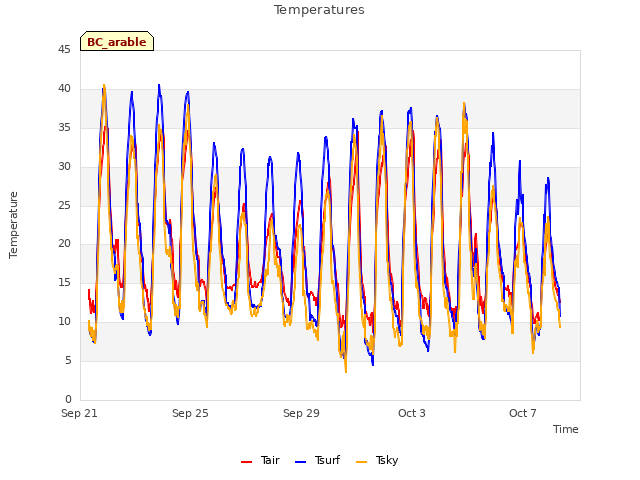The width and height of the screenshot is (640, 480).
Task: Click the 25 y-axis tick label
Action: pos(64,205)
